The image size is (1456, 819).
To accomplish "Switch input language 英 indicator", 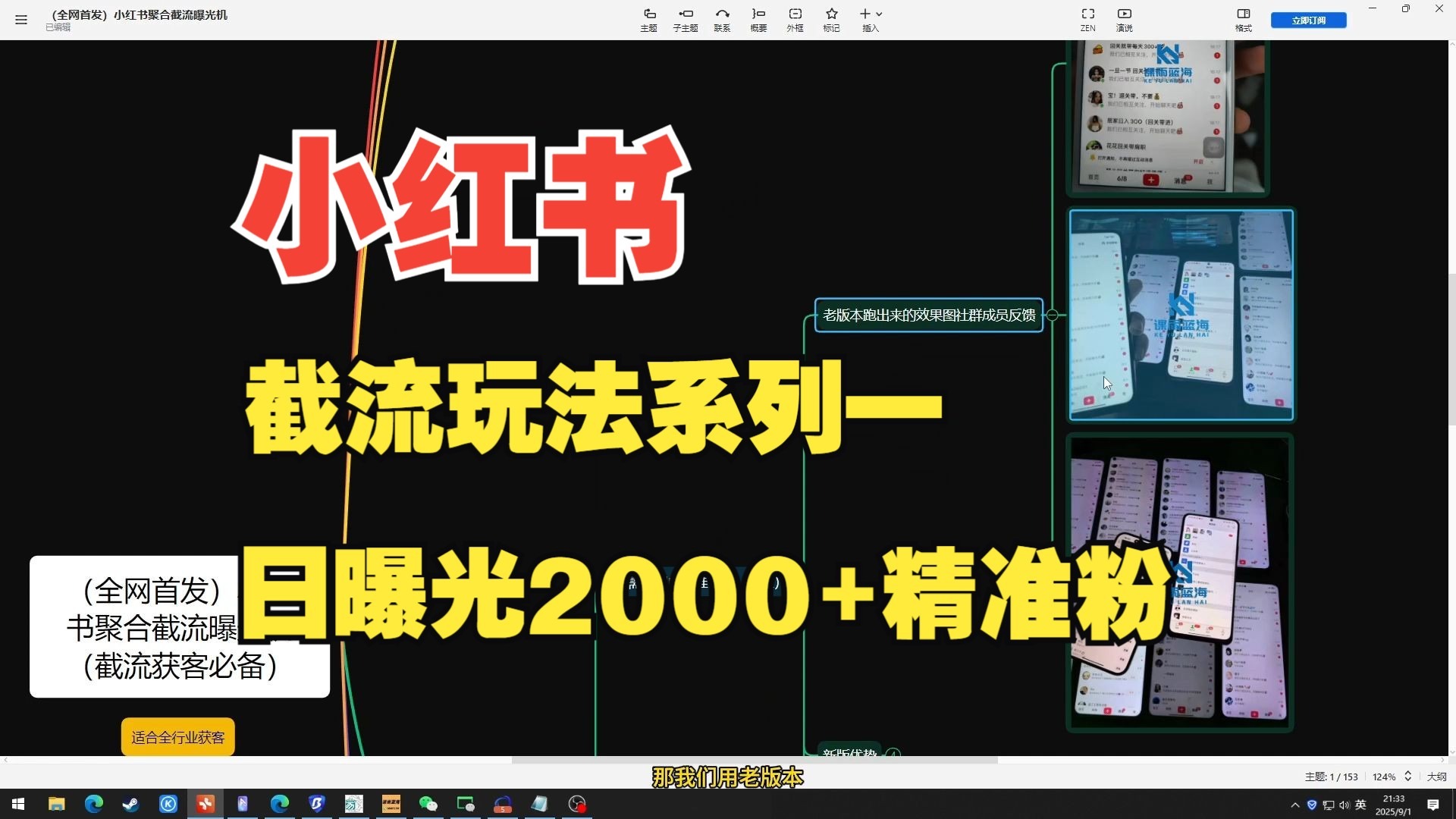I will 1361,805.
